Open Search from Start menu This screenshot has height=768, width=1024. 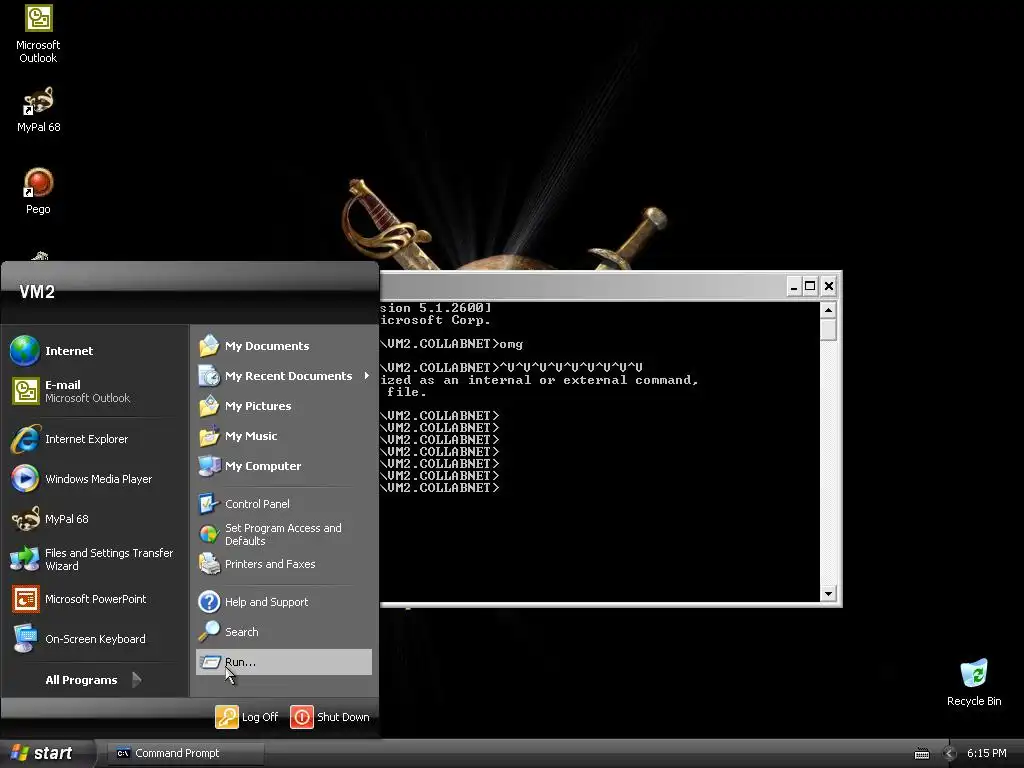283,632
